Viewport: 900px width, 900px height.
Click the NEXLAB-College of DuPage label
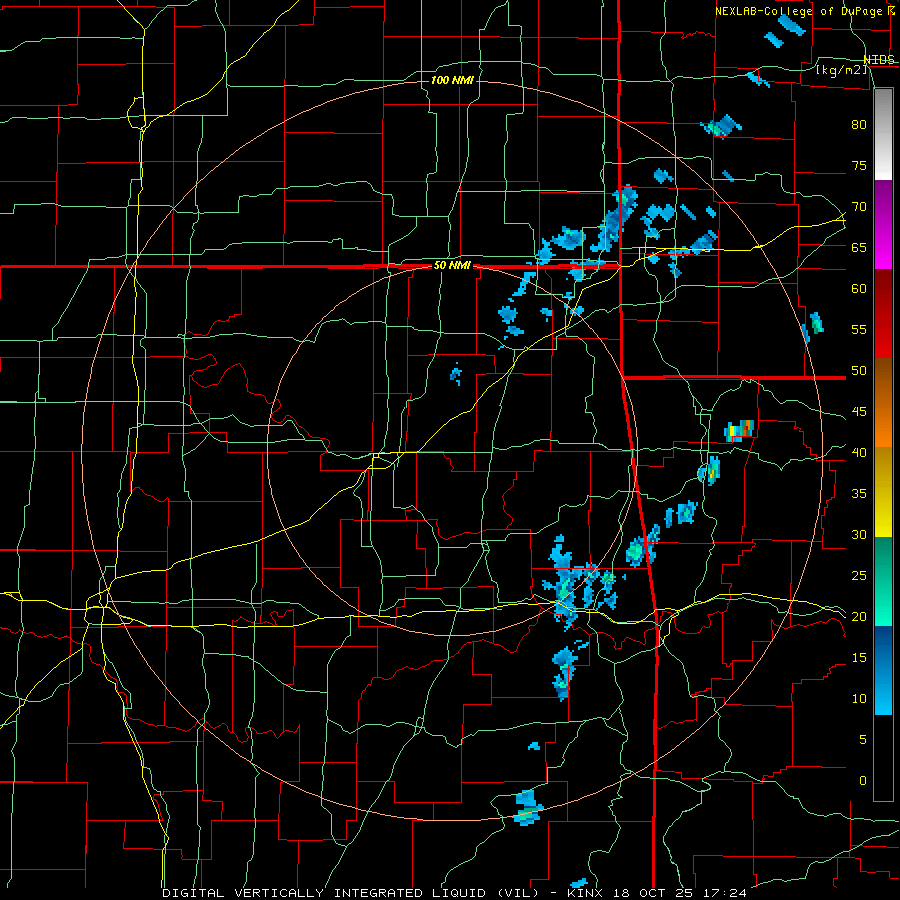click(x=800, y=11)
